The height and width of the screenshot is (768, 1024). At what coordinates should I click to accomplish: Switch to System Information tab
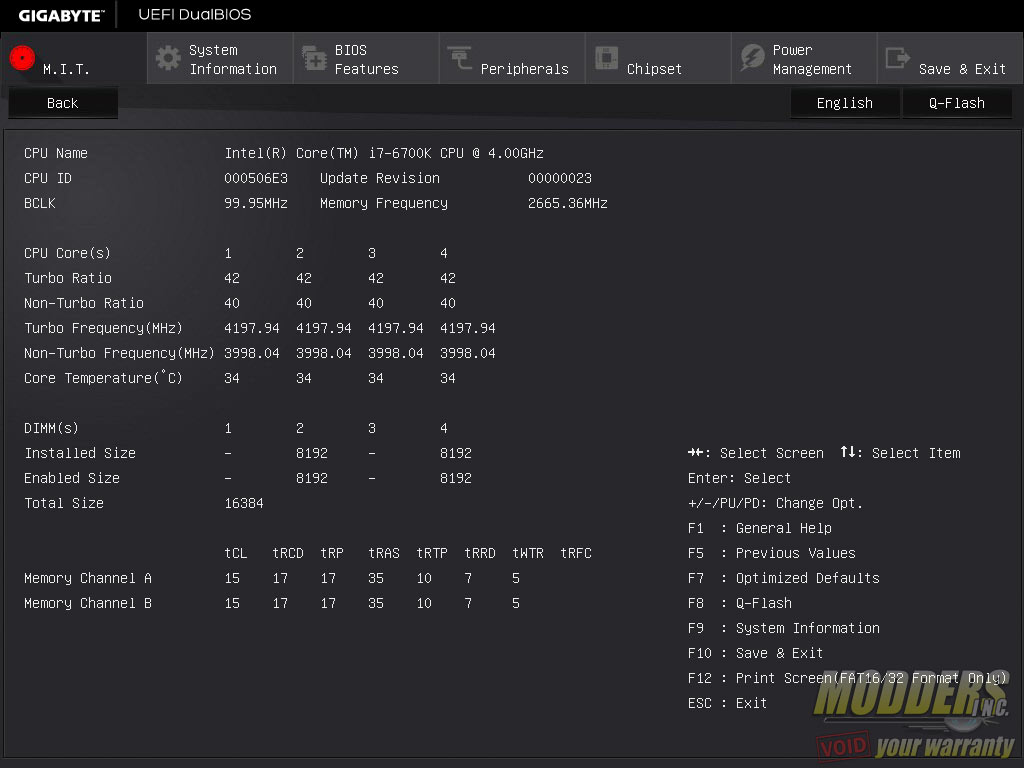coord(220,58)
